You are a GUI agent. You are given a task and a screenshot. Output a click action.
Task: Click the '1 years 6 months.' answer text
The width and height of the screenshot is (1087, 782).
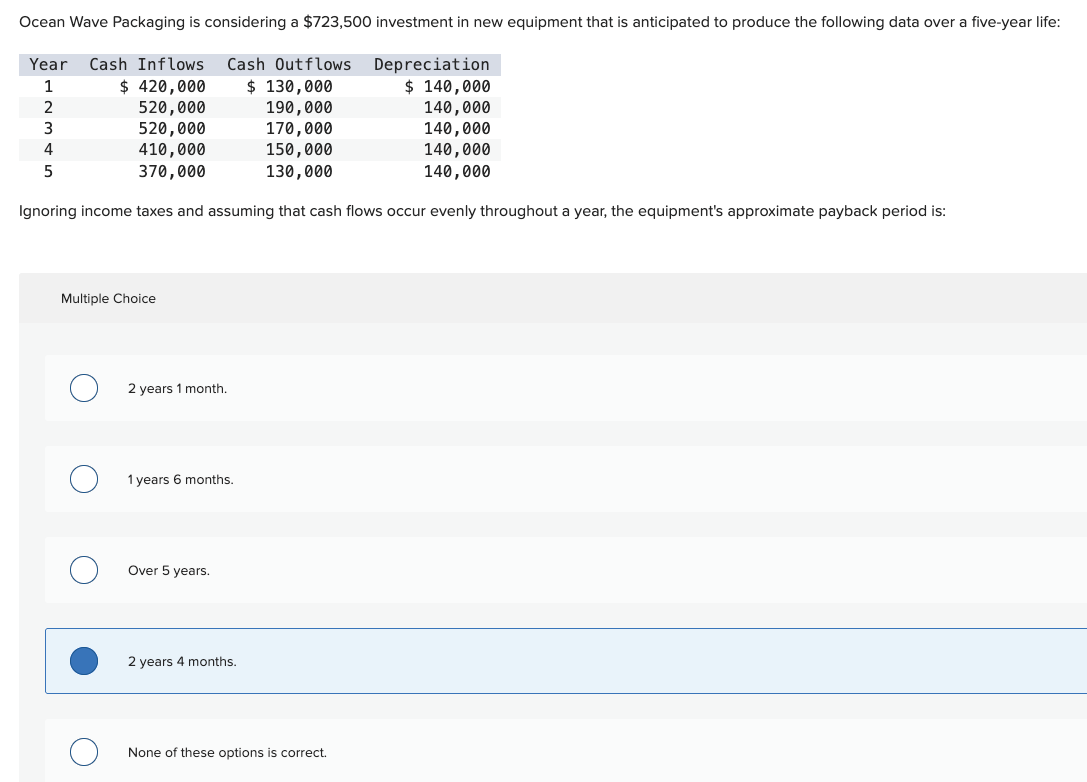pos(180,480)
